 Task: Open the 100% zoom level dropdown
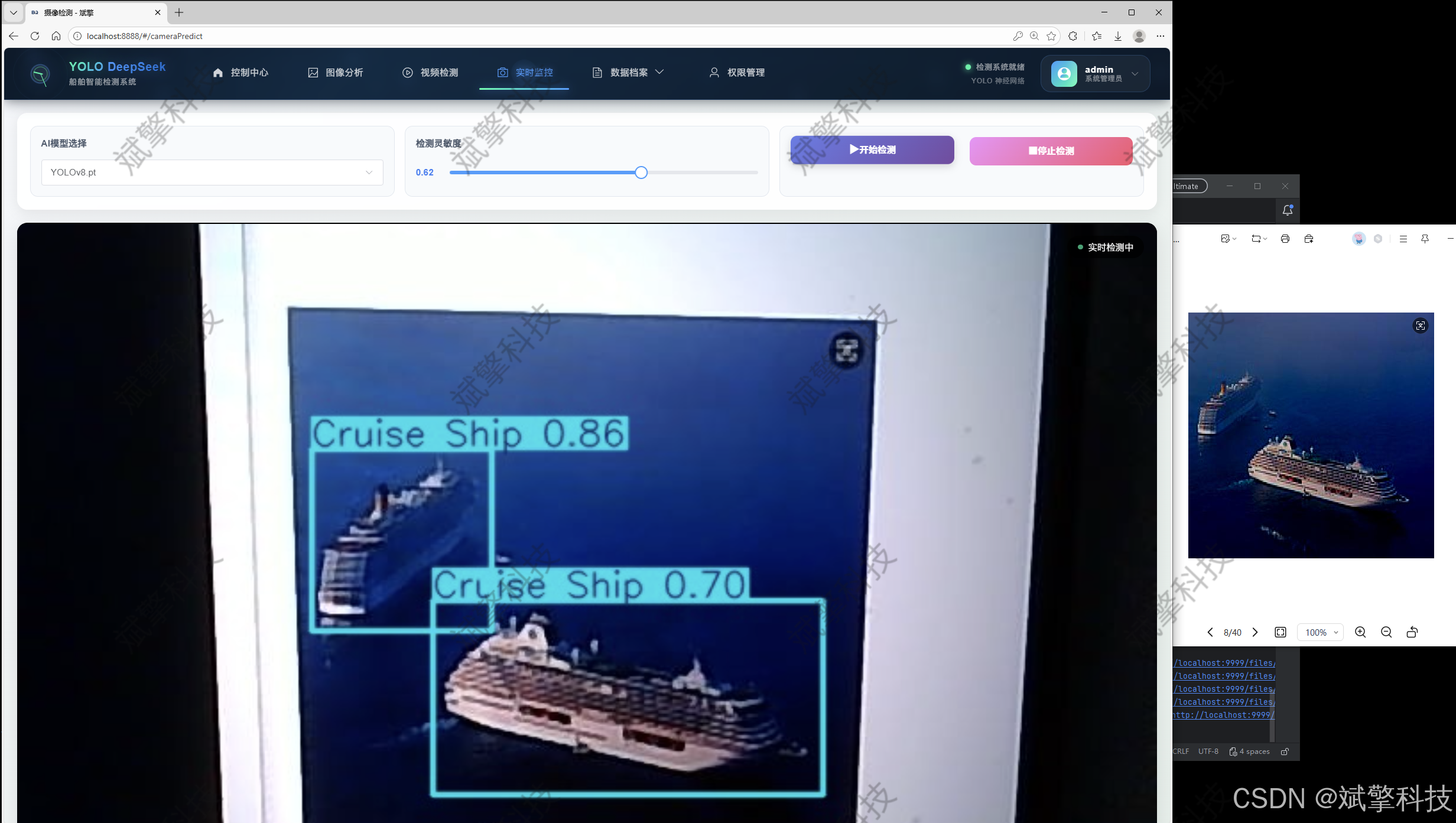(x=1321, y=632)
